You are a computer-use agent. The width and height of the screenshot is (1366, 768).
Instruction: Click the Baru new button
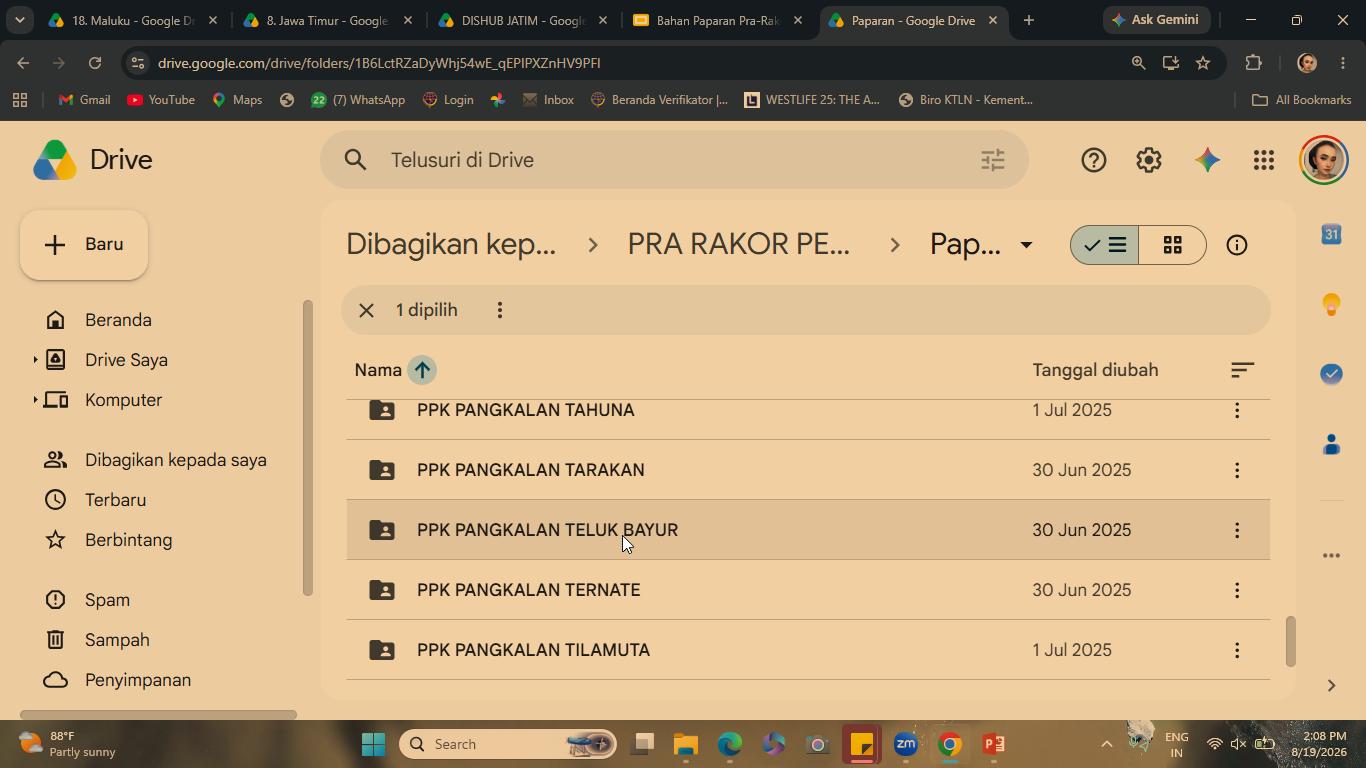tap(84, 245)
